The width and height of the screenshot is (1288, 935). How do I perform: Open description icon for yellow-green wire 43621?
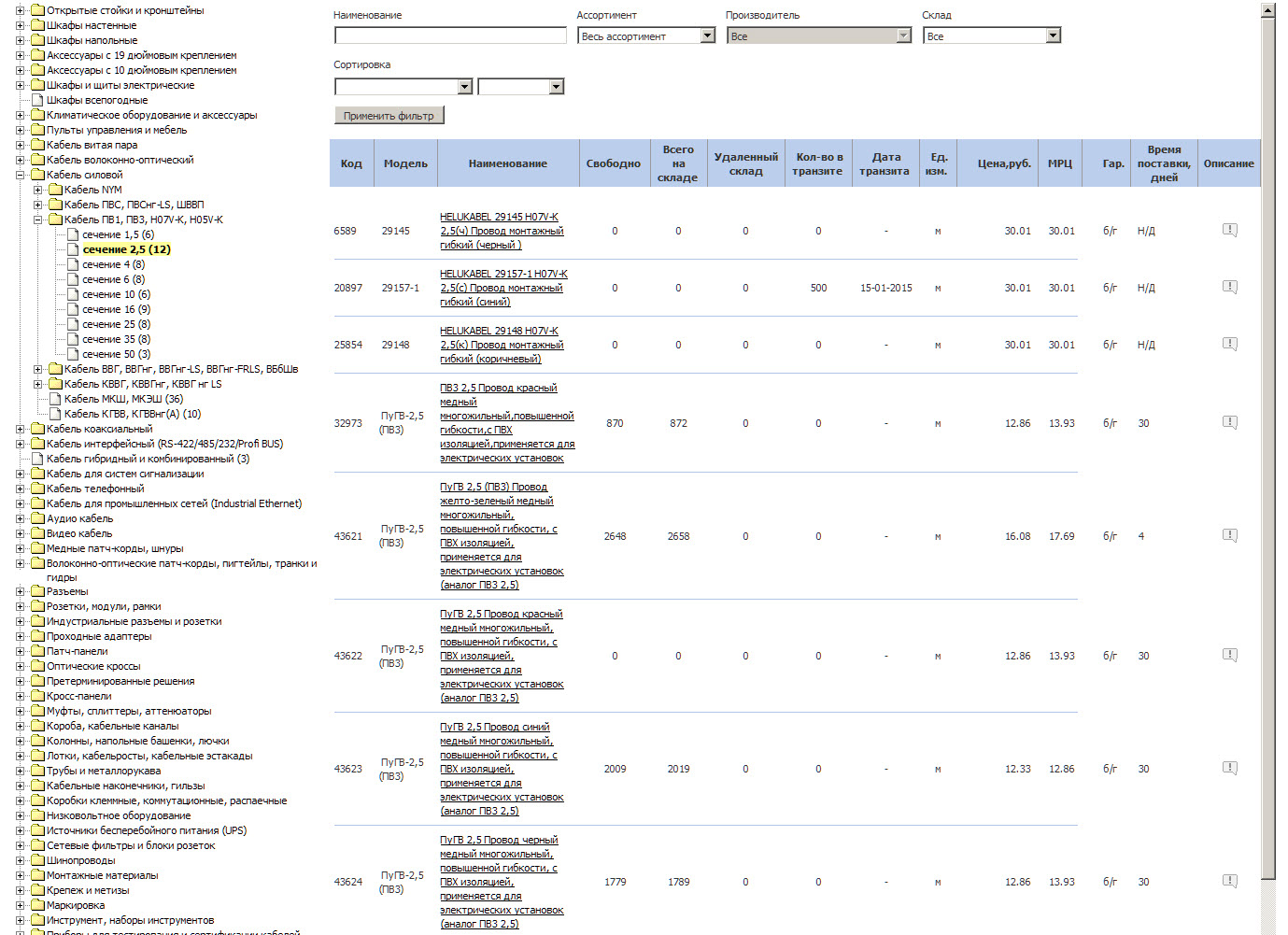1229,535
